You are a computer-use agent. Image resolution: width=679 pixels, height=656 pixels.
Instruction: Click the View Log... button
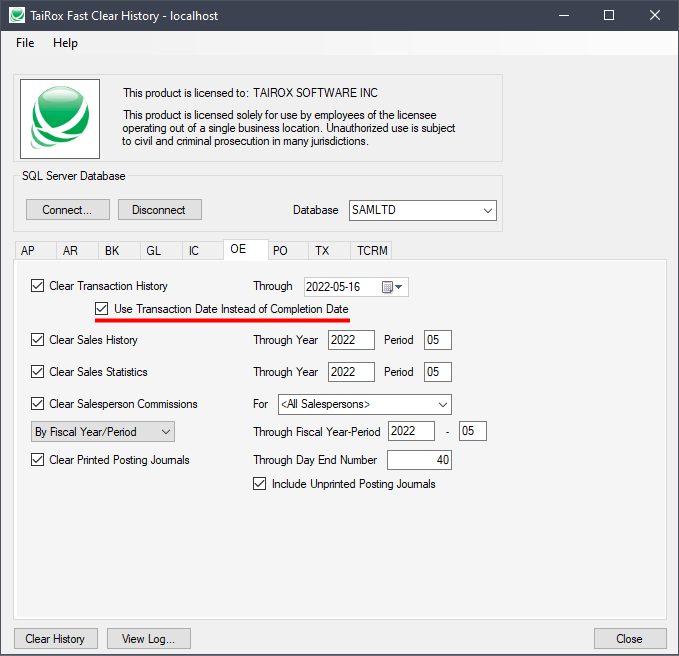pos(149,639)
